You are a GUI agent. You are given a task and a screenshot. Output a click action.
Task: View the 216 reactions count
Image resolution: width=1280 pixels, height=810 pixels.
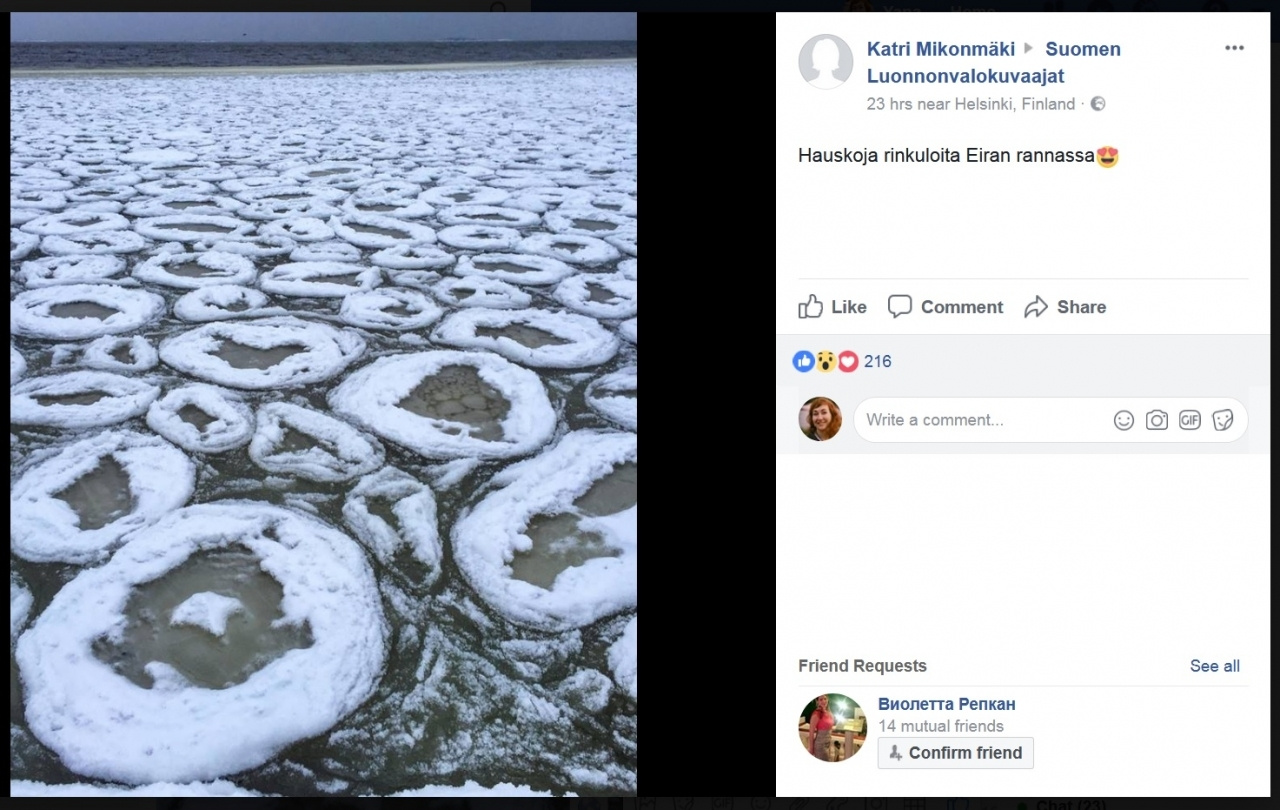[x=877, y=362]
